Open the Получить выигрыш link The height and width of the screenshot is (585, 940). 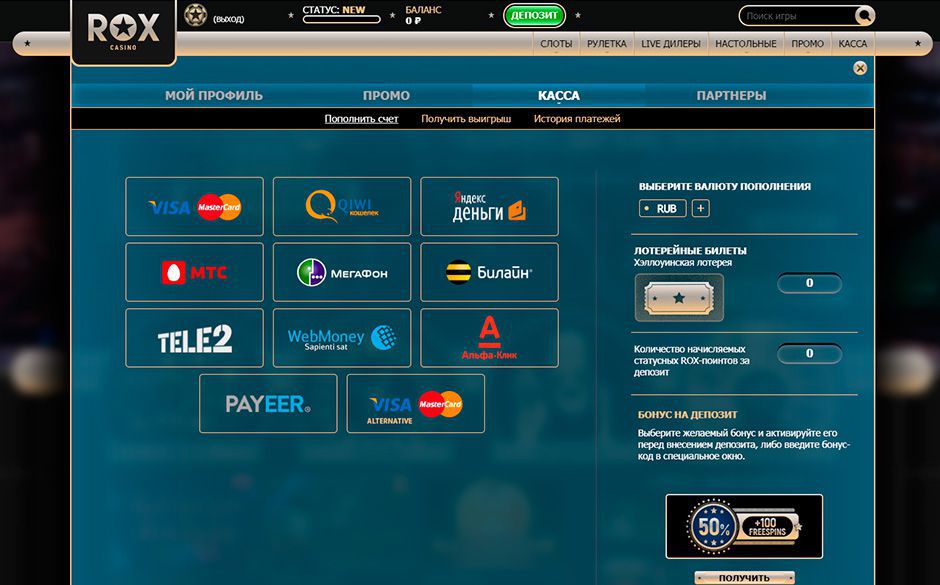tap(466, 119)
